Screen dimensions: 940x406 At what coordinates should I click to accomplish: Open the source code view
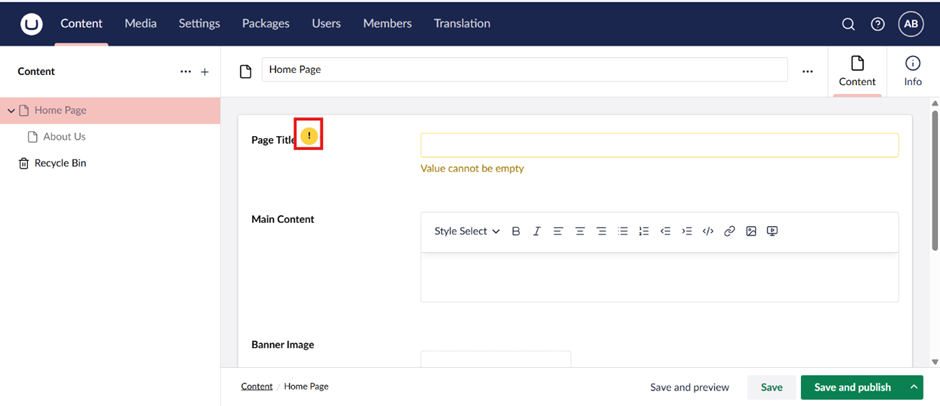click(708, 231)
